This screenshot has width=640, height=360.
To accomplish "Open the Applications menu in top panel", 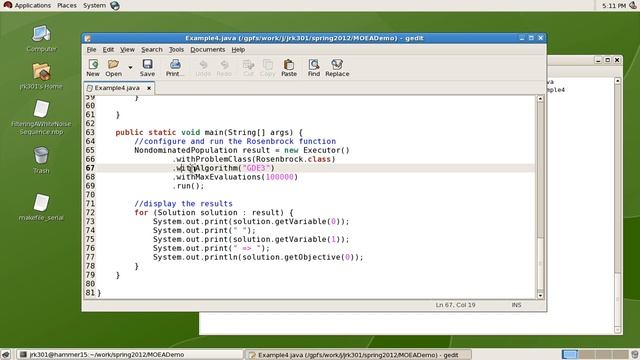I will (x=28, y=5).
